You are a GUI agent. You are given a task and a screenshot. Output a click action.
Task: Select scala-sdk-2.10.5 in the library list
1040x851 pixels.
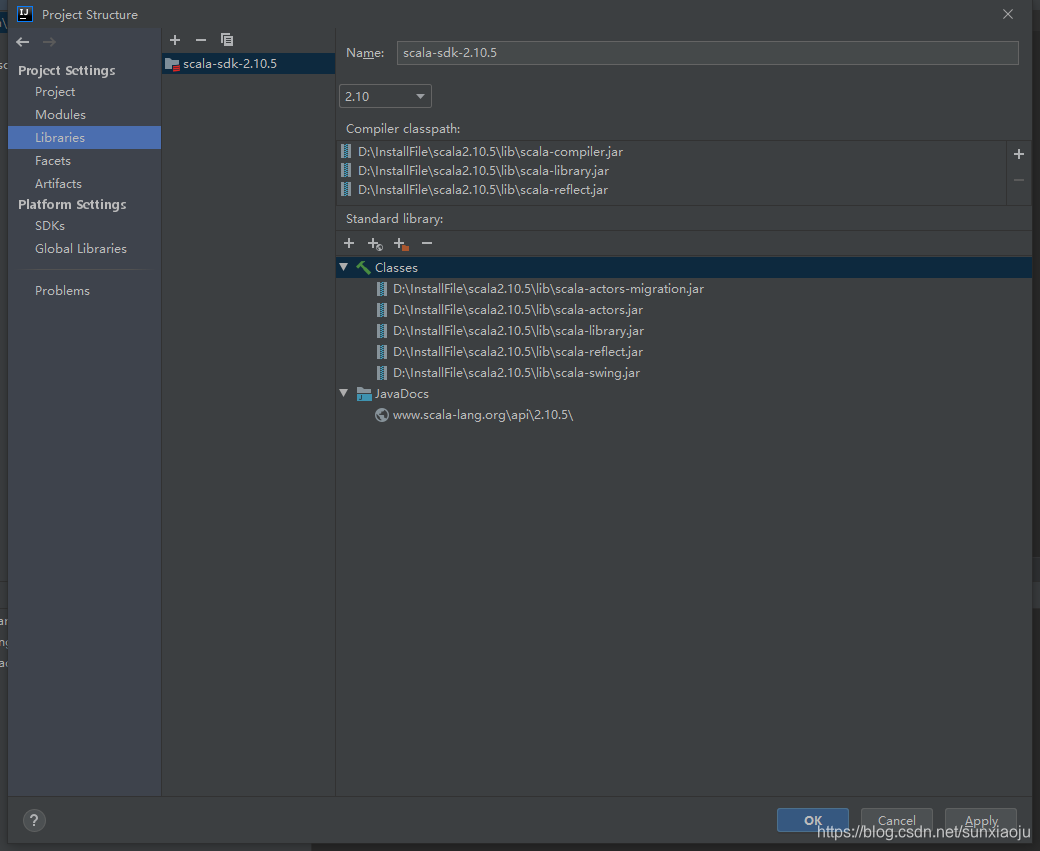click(249, 64)
